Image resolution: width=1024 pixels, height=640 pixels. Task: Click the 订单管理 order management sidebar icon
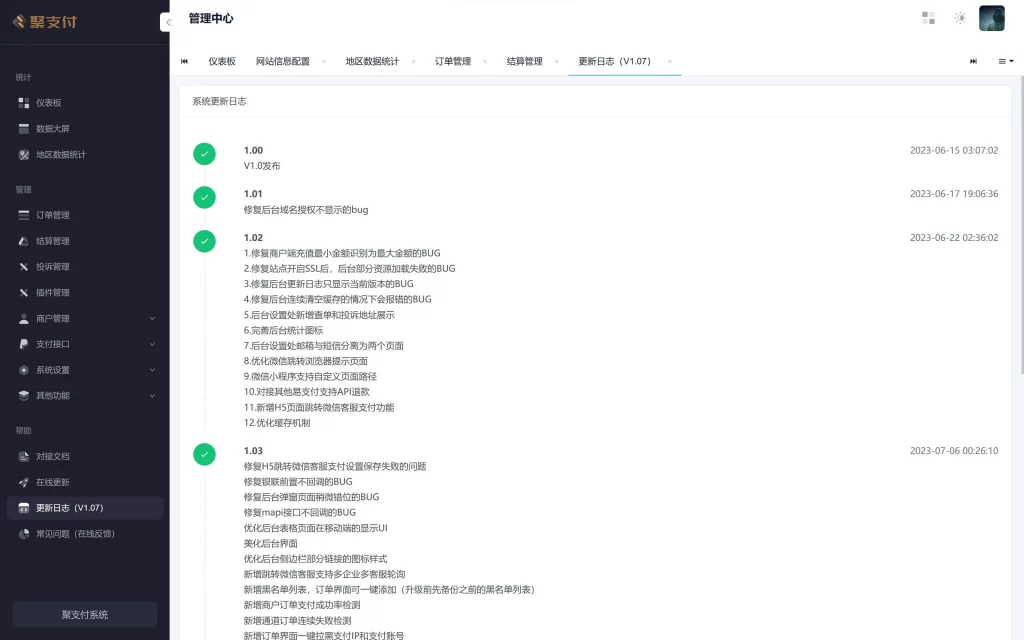[x=22, y=214]
